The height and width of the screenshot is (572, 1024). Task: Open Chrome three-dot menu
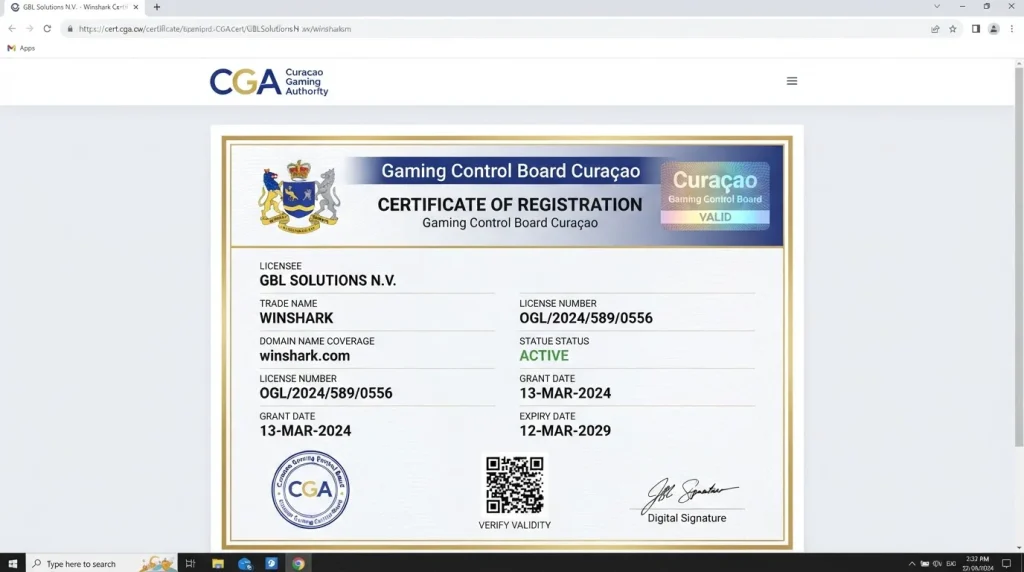[1012, 29]
